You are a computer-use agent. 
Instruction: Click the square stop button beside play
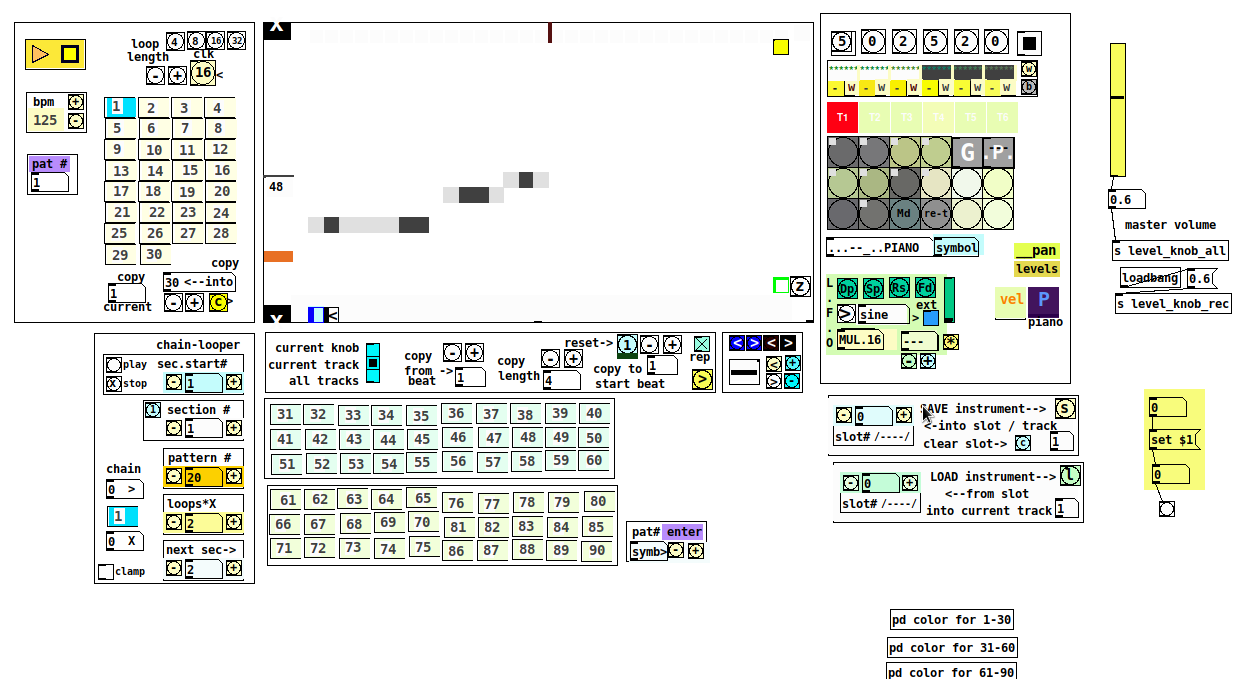pos(70,54)
